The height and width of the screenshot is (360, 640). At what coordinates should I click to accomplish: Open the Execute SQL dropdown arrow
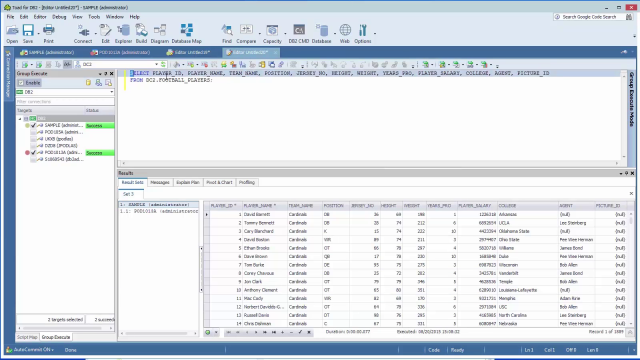click(31, 64)
